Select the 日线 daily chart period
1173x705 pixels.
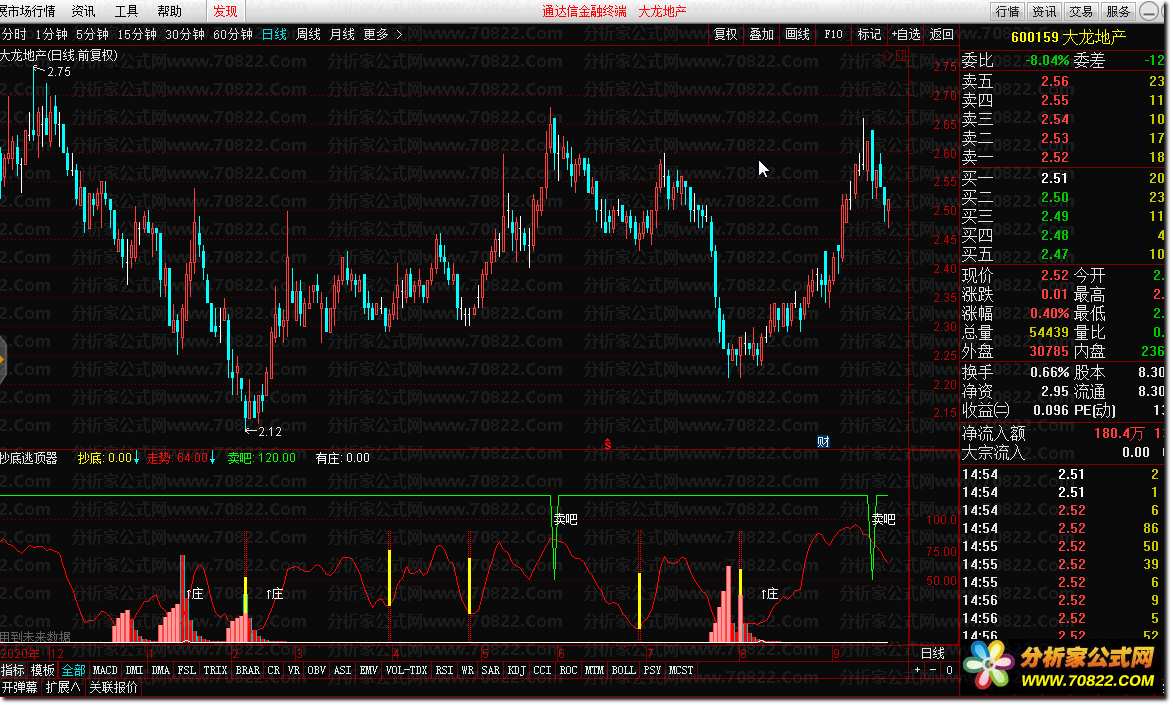(274, 34)
